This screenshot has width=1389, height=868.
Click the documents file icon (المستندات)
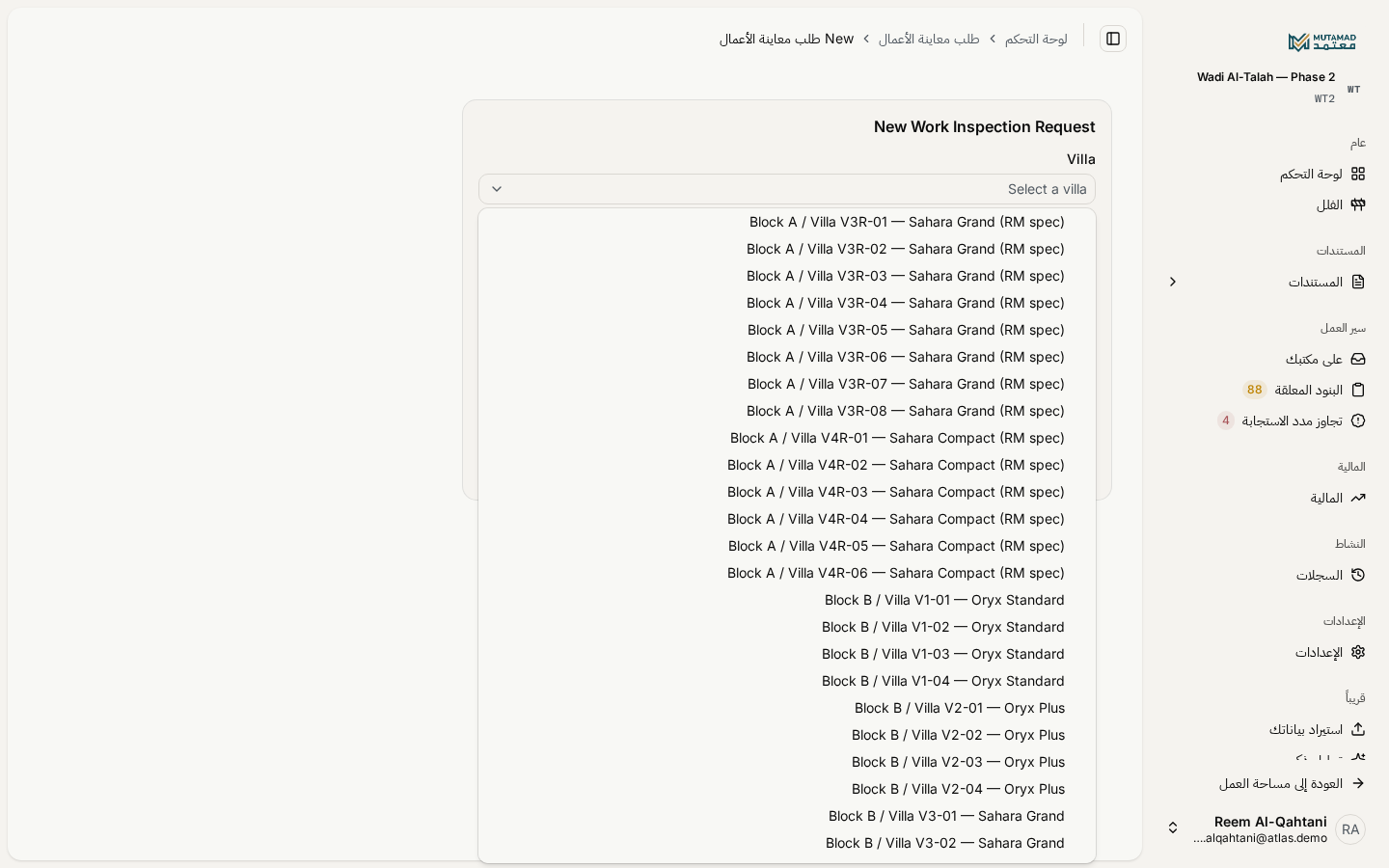[1358, 282]
